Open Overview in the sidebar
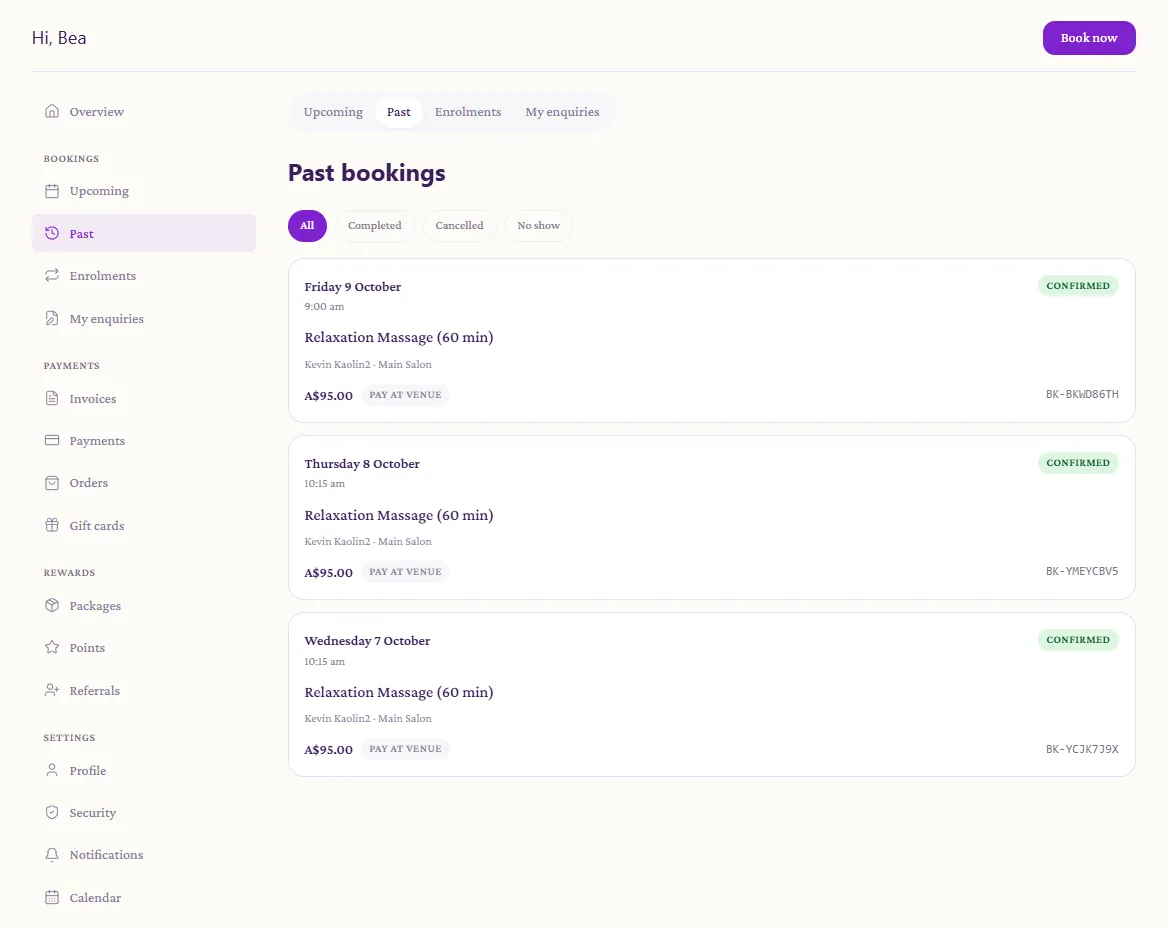The height and width of the screenshot is (929, 1169). pyautogui.click(x=144, y=111)
